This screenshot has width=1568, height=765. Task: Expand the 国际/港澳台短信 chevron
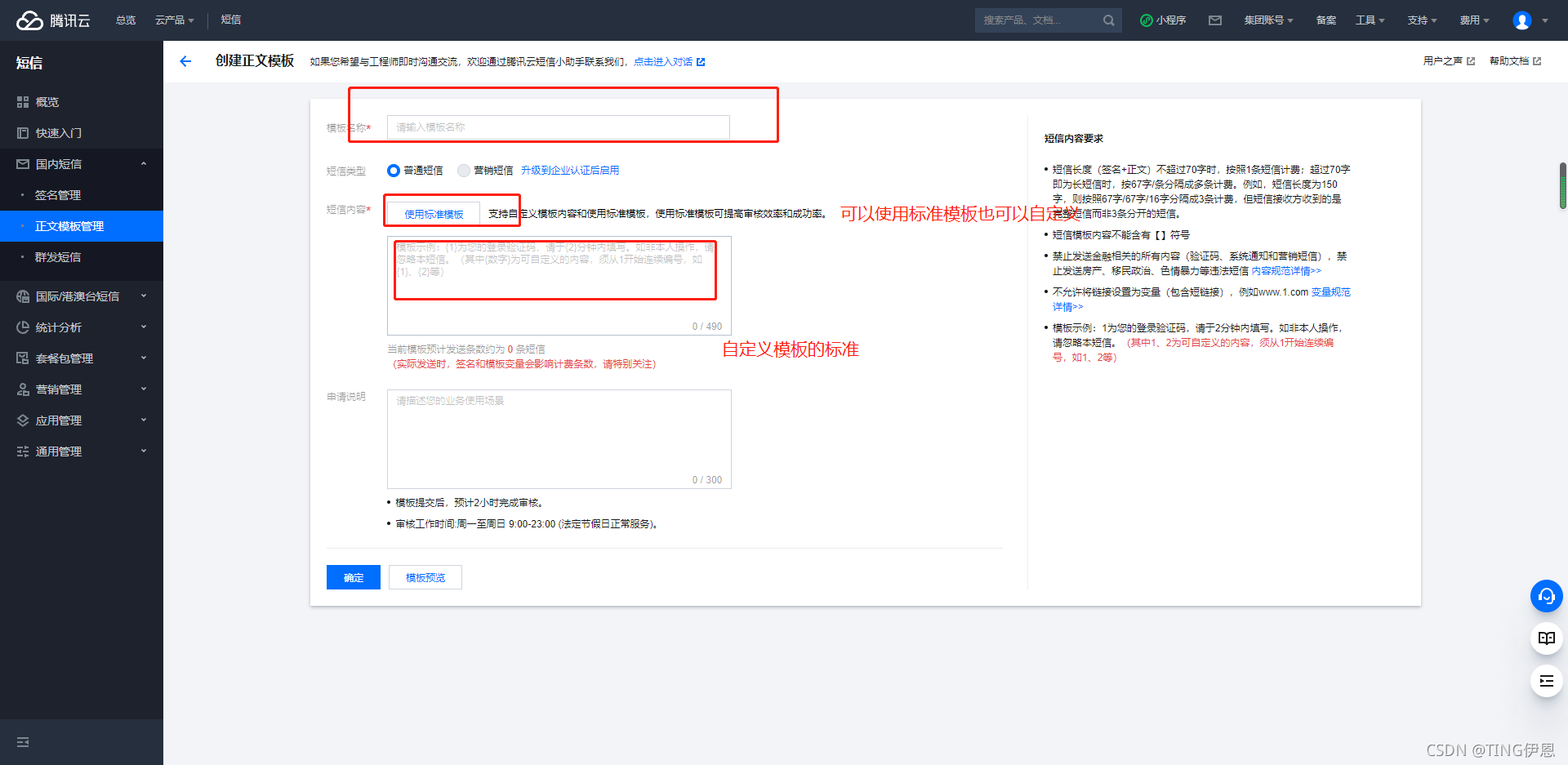coord(144,296)
